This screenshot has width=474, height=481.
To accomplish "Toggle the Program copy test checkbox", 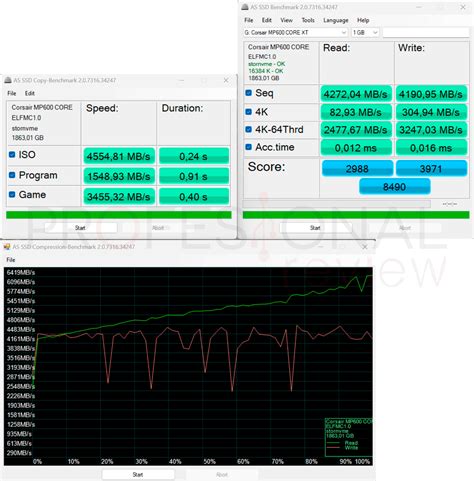I will (12, 175).
